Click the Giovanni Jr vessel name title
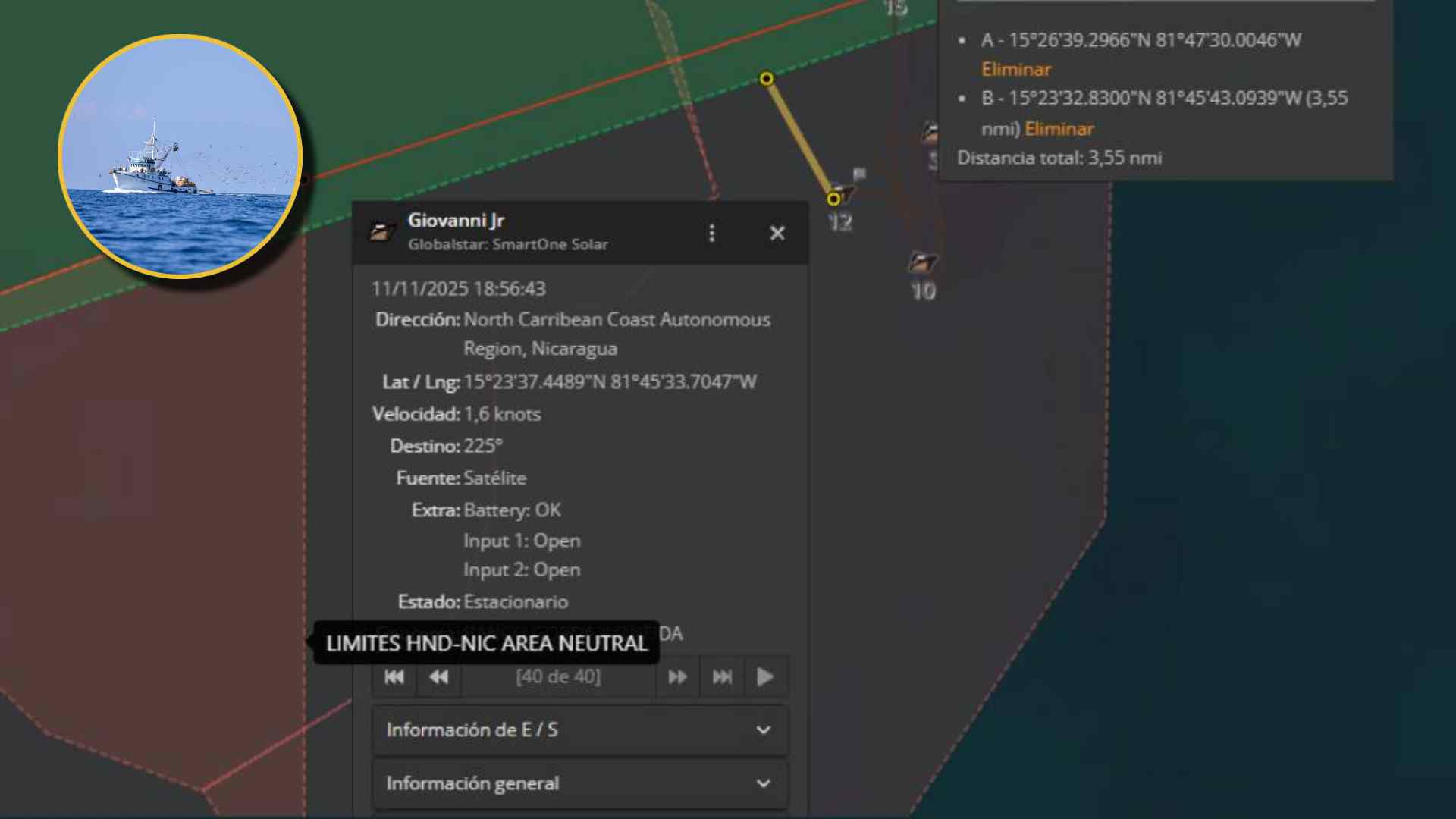 [x=456, y=221]
